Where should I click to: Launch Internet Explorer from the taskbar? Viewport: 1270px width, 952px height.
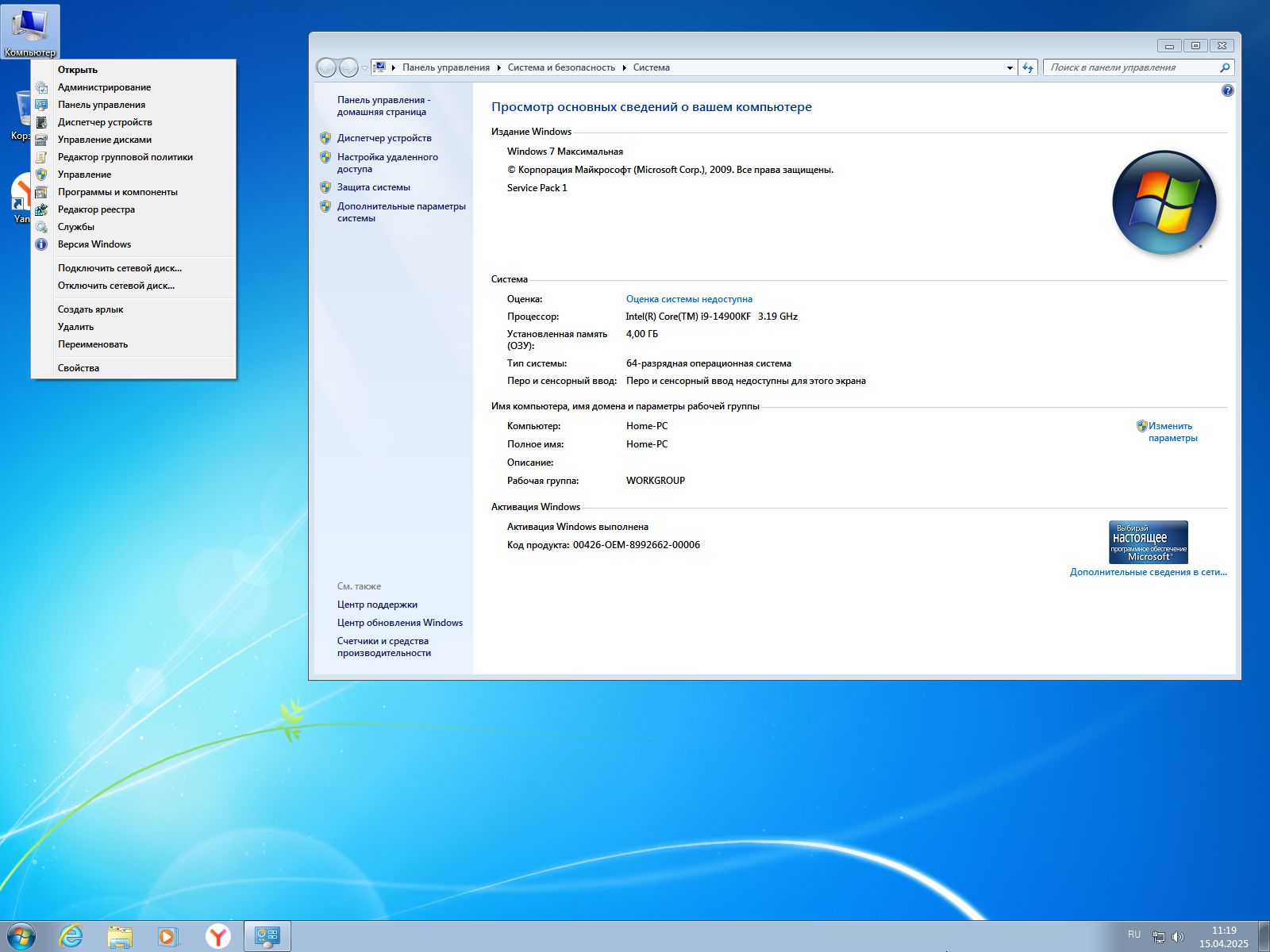(x=71, y=936)
